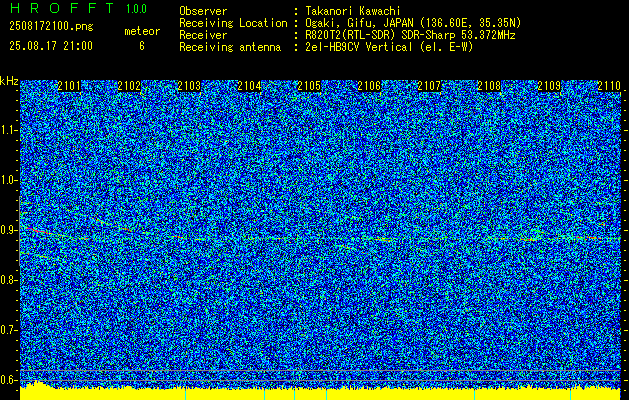This screenshot has width=629, height=400.
Task: Click the 0.8 kHz axis label
Action: point(8,280)
